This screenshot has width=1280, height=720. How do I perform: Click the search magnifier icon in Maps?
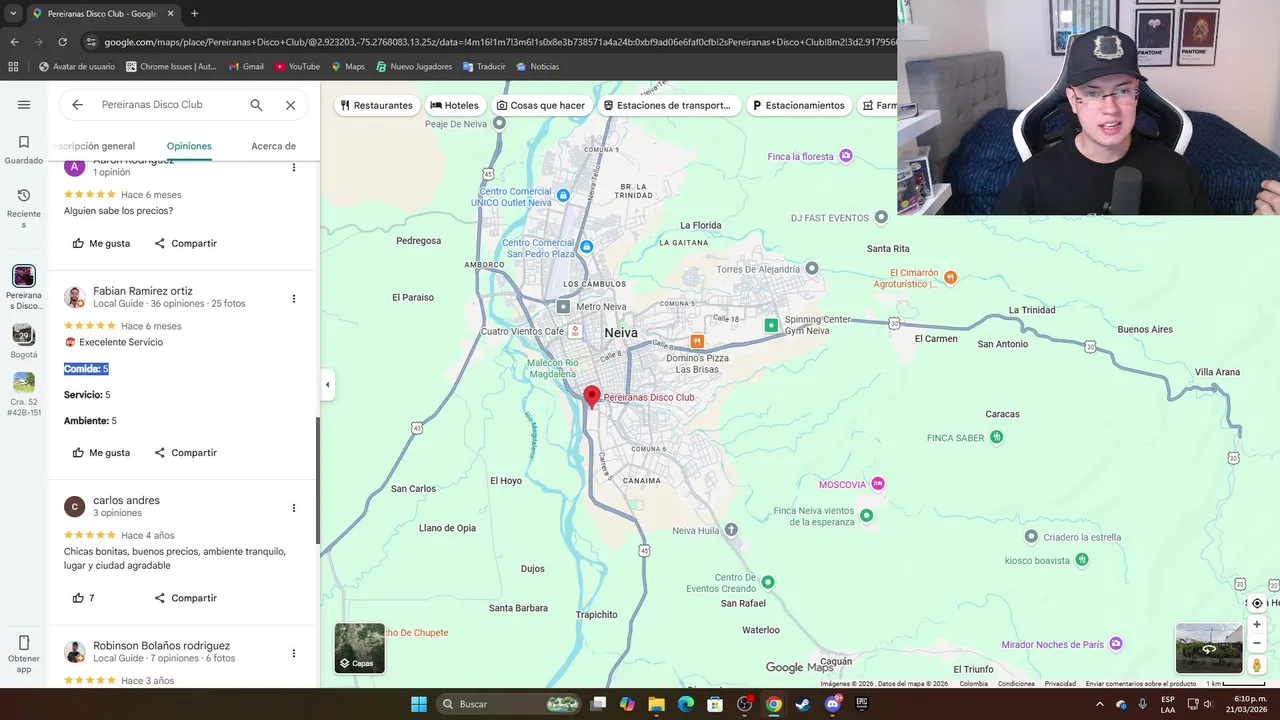pos(256,105)
